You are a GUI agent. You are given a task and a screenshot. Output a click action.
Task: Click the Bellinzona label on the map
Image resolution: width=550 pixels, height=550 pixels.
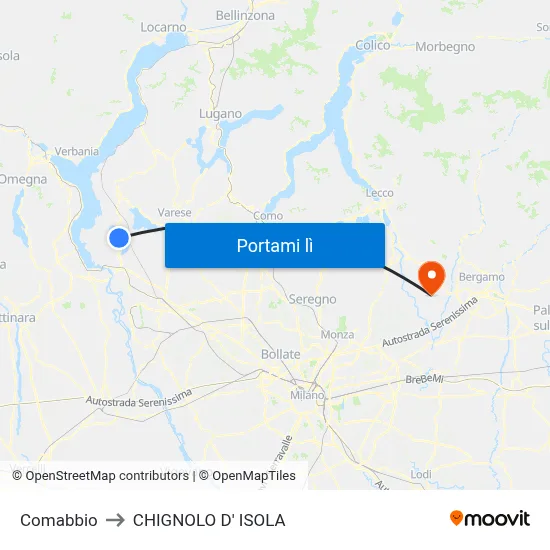(x=245, y=15)
